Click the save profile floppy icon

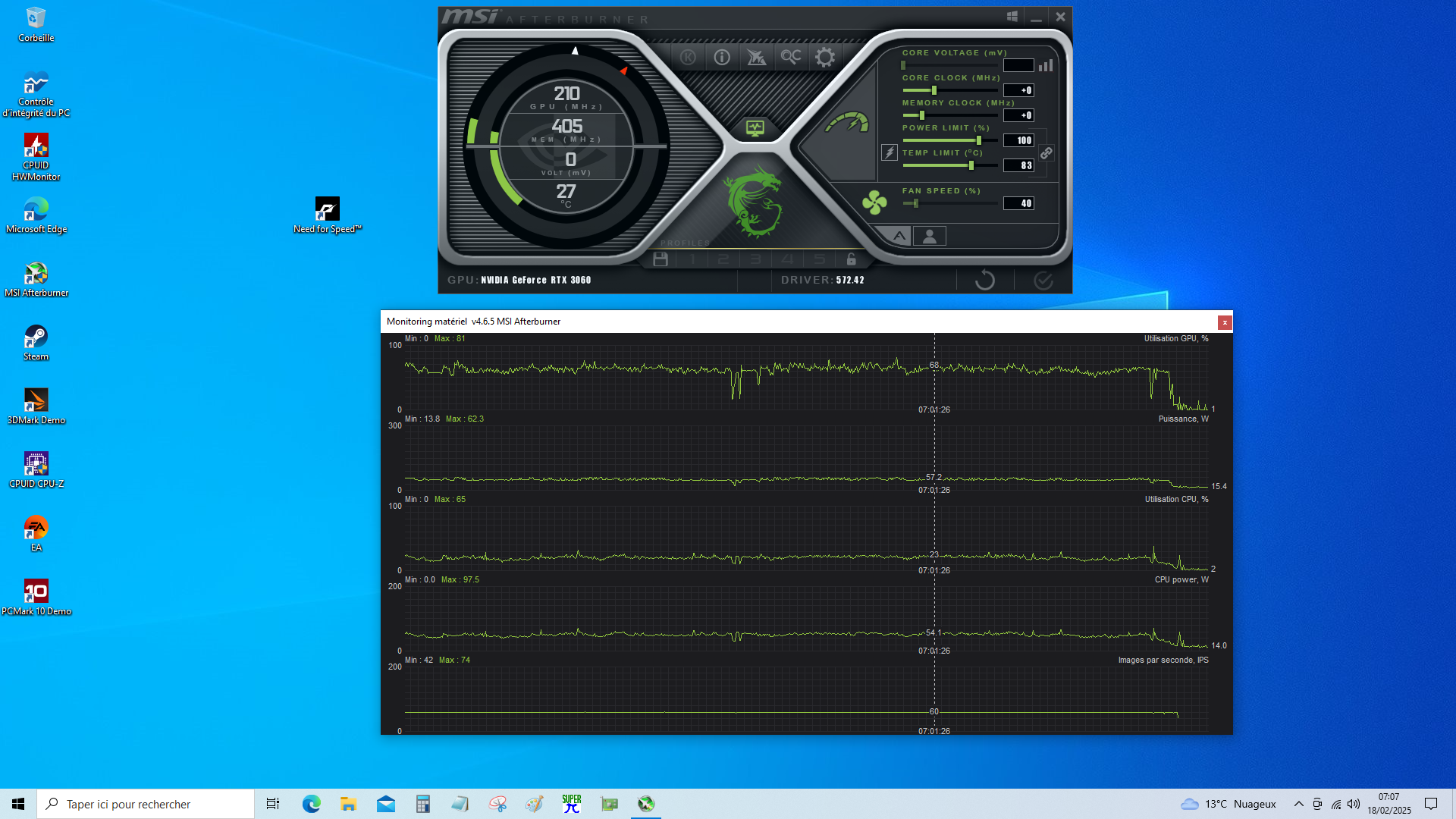tap(661, 259)
